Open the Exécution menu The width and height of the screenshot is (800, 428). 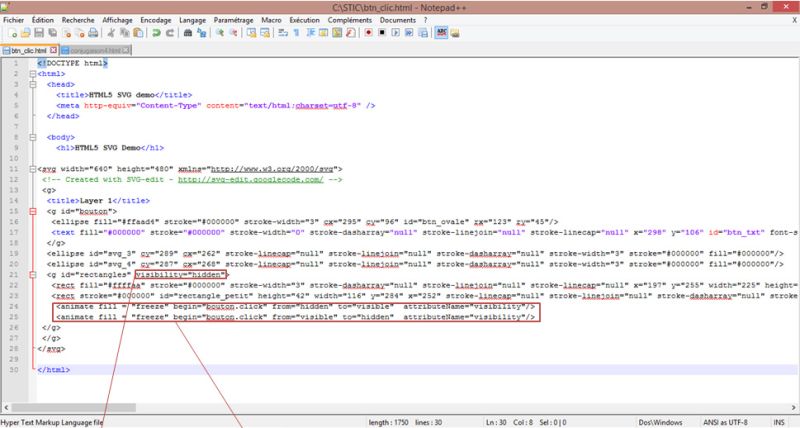click(x=305, y=20)
